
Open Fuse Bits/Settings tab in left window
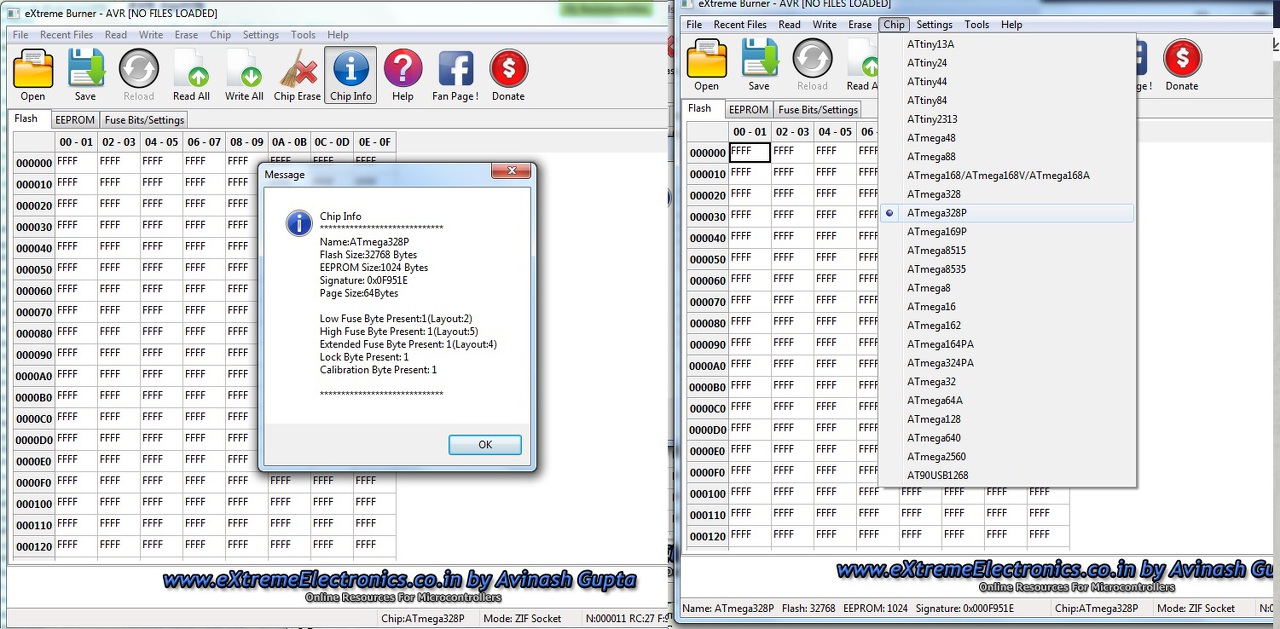tap(145, 120)
